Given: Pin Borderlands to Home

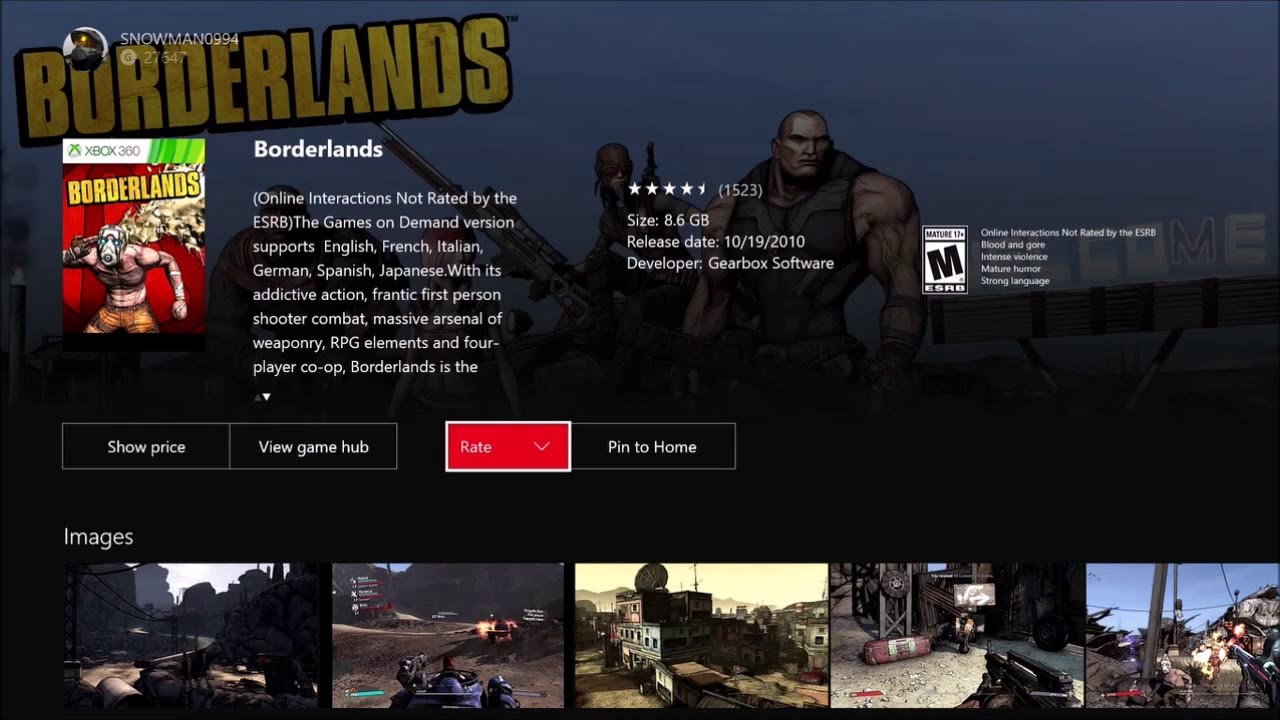Looking at the screenshot, I should (x=652, y=446).
